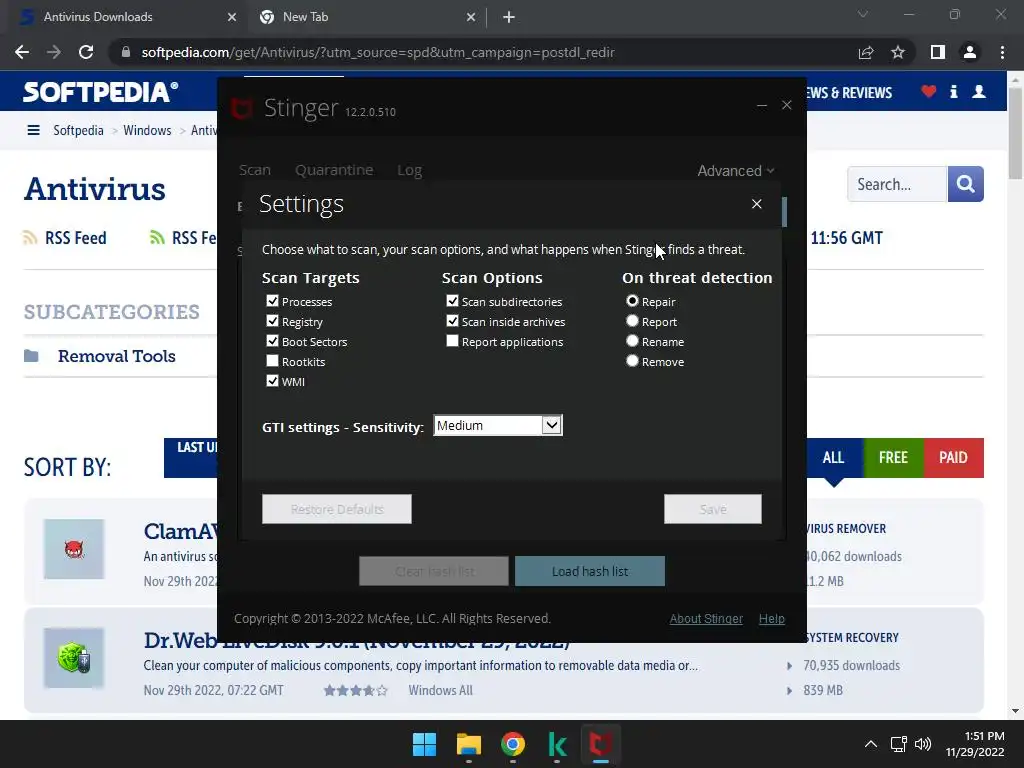Click the Save settings button

pyautogui.click(x=713, y=509)
